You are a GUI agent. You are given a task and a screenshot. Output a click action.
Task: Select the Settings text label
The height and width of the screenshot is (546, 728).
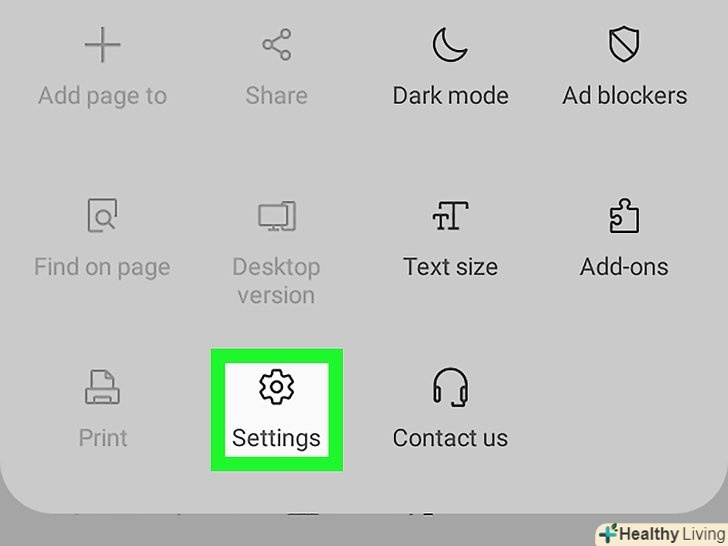click(276, 438)
